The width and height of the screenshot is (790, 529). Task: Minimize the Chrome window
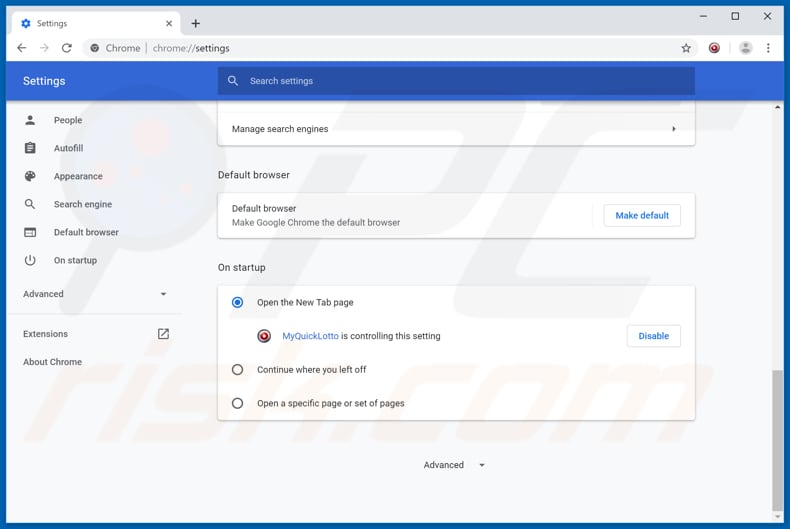[703, 17]
